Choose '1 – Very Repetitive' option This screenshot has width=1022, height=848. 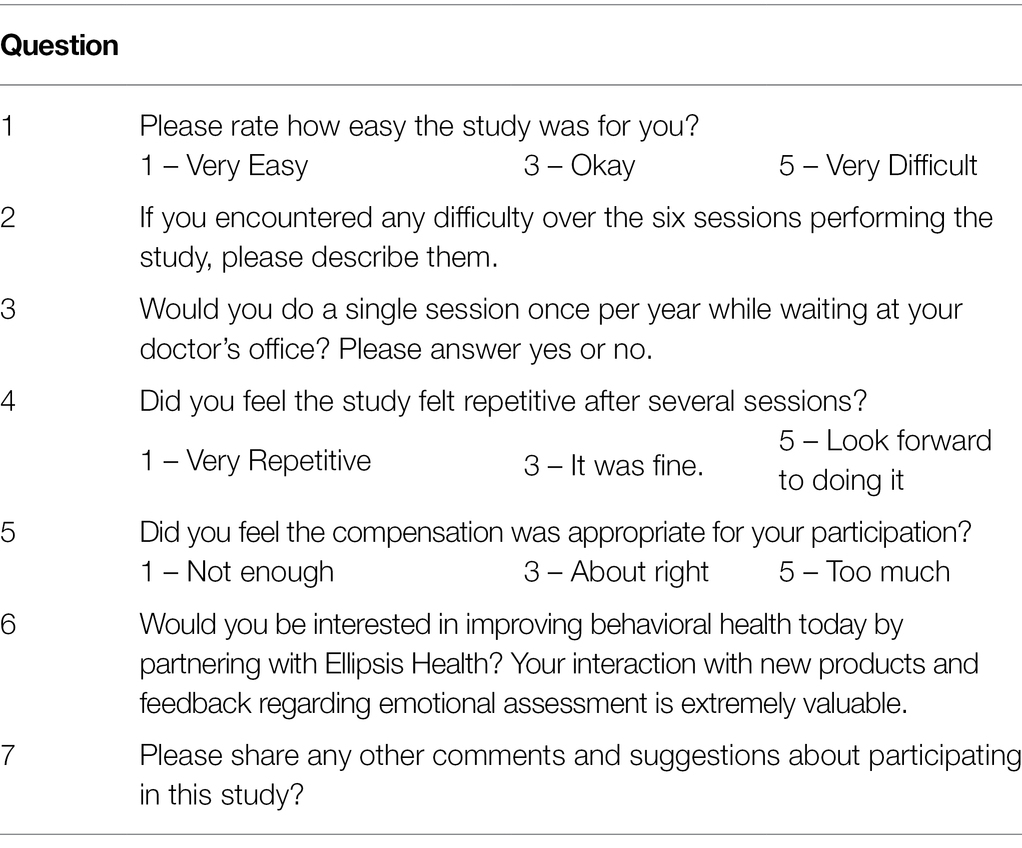pyautogui.click(x=256, y=461)
